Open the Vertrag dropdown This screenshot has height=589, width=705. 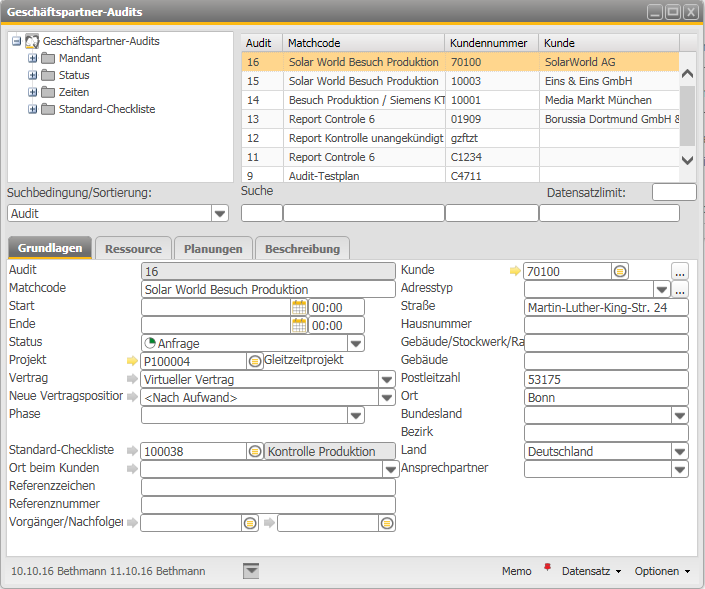pos(387,379)
